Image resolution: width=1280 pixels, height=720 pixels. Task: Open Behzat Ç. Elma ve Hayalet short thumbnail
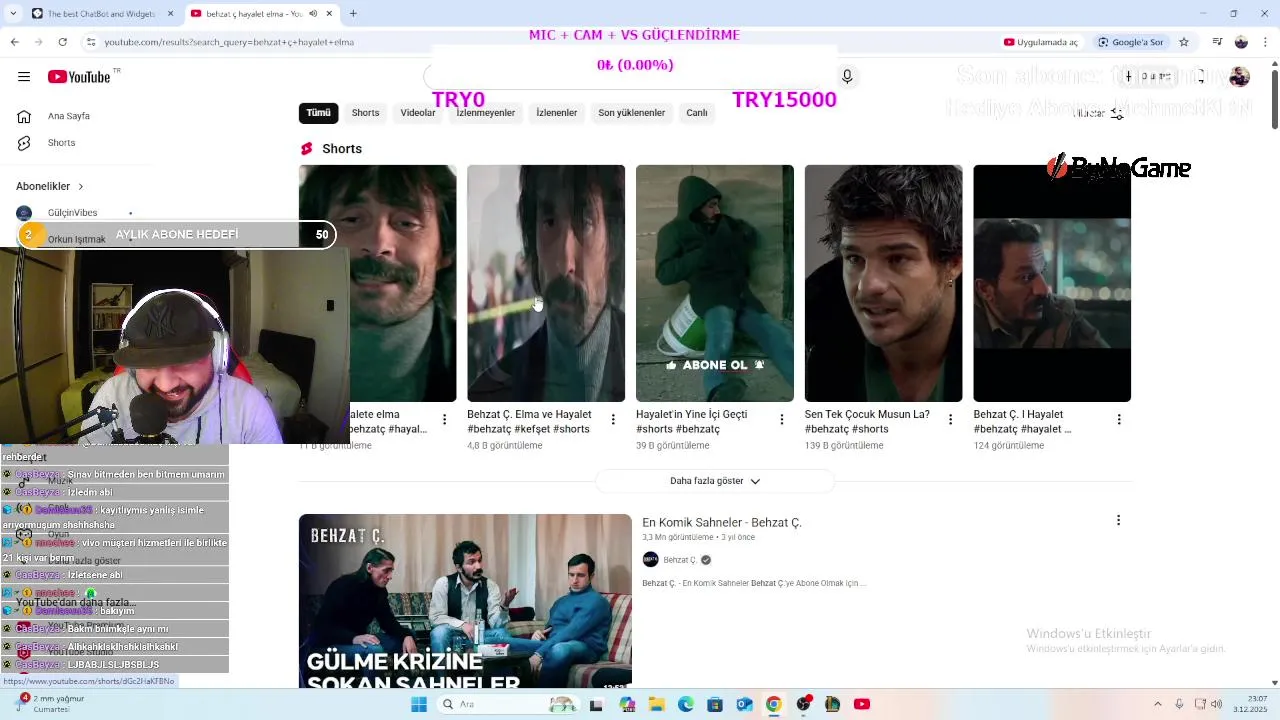[x=546, y=283]
